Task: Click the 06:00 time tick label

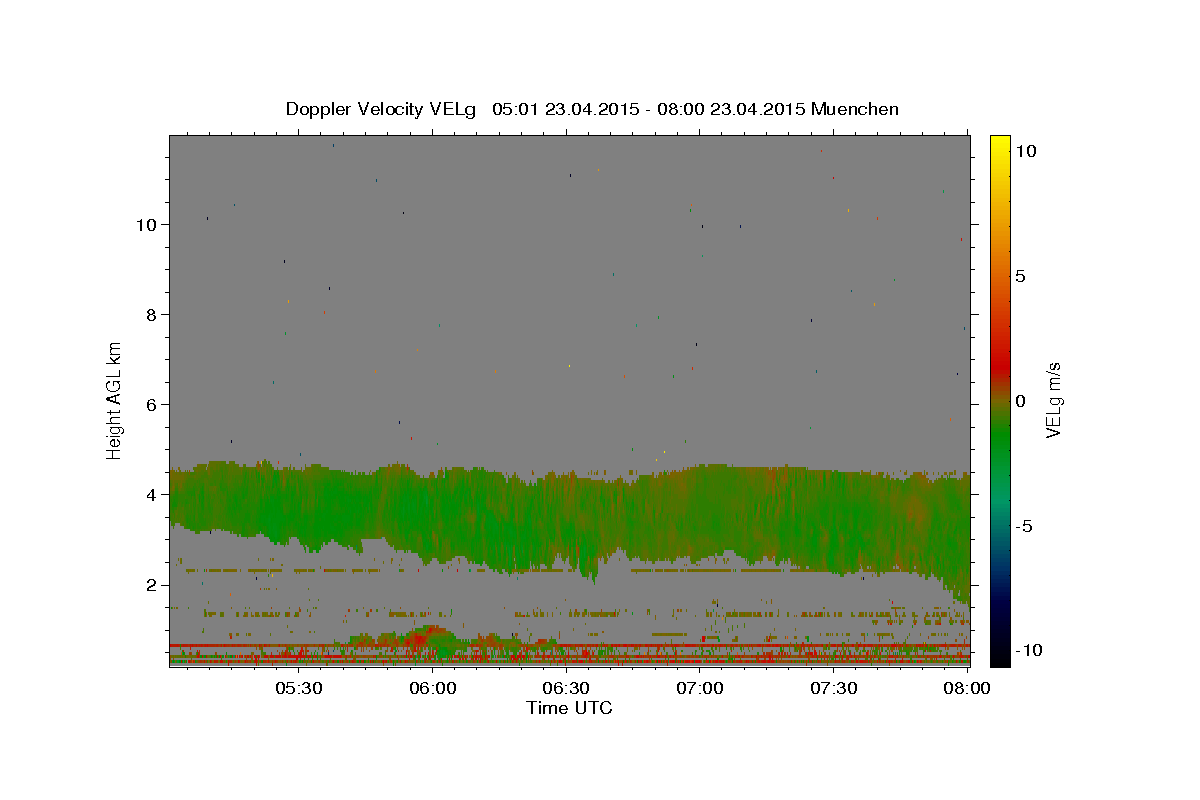Action: coord(432,689)
